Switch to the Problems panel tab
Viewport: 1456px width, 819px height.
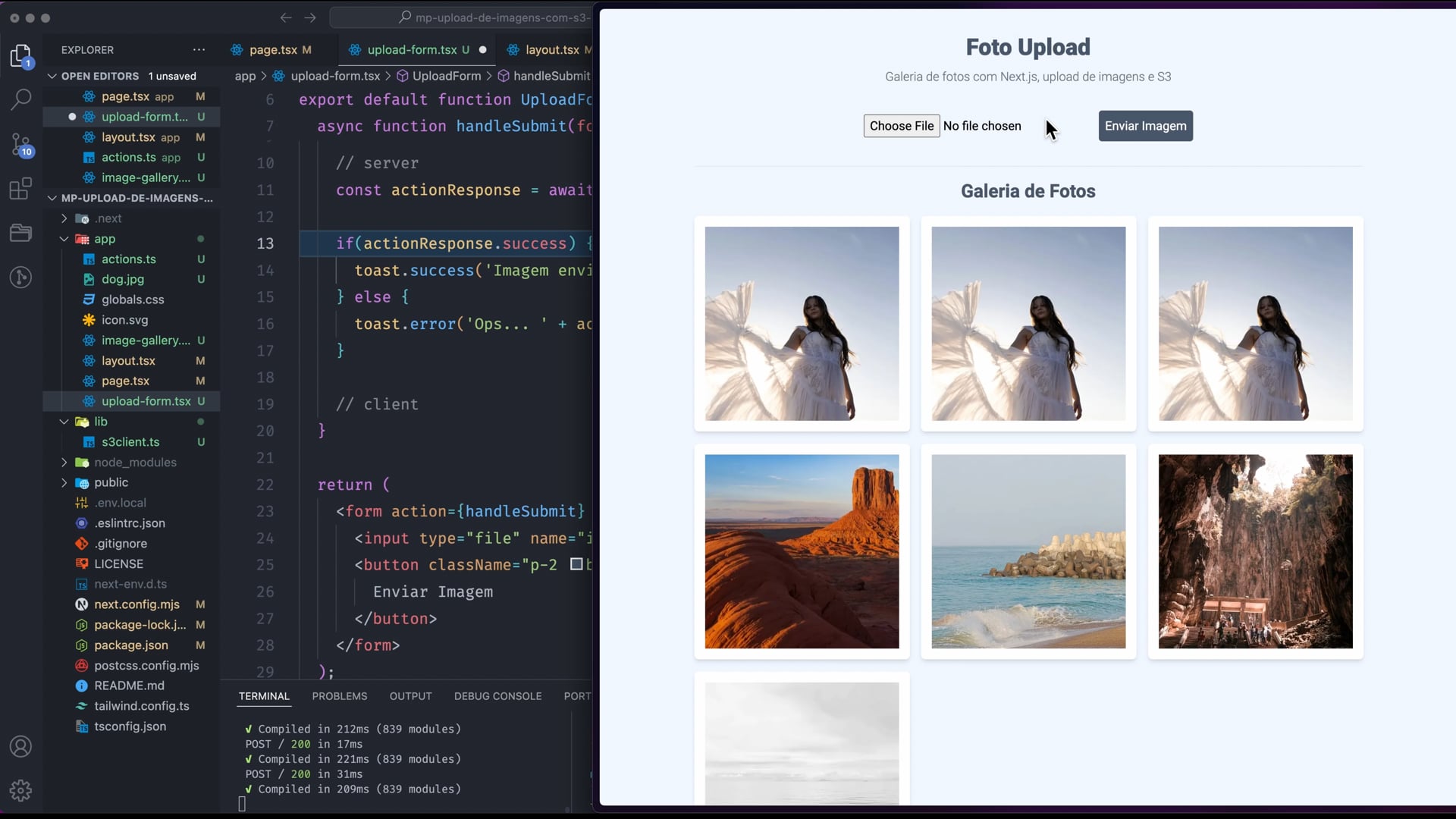click(x=339, y=696)
